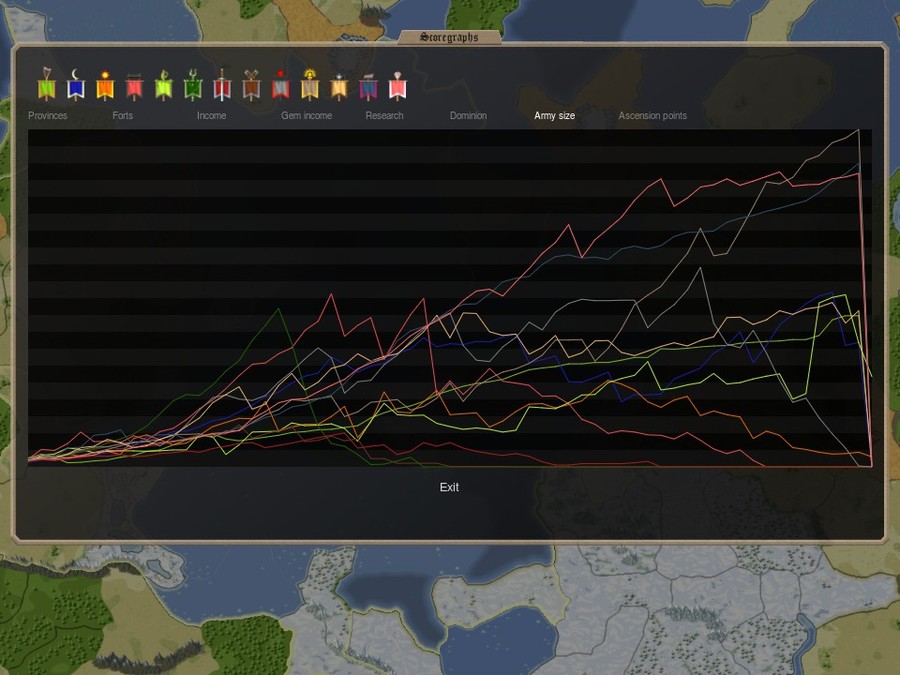
Task: Show the Provinces score graph
Action: coord(48,115)
